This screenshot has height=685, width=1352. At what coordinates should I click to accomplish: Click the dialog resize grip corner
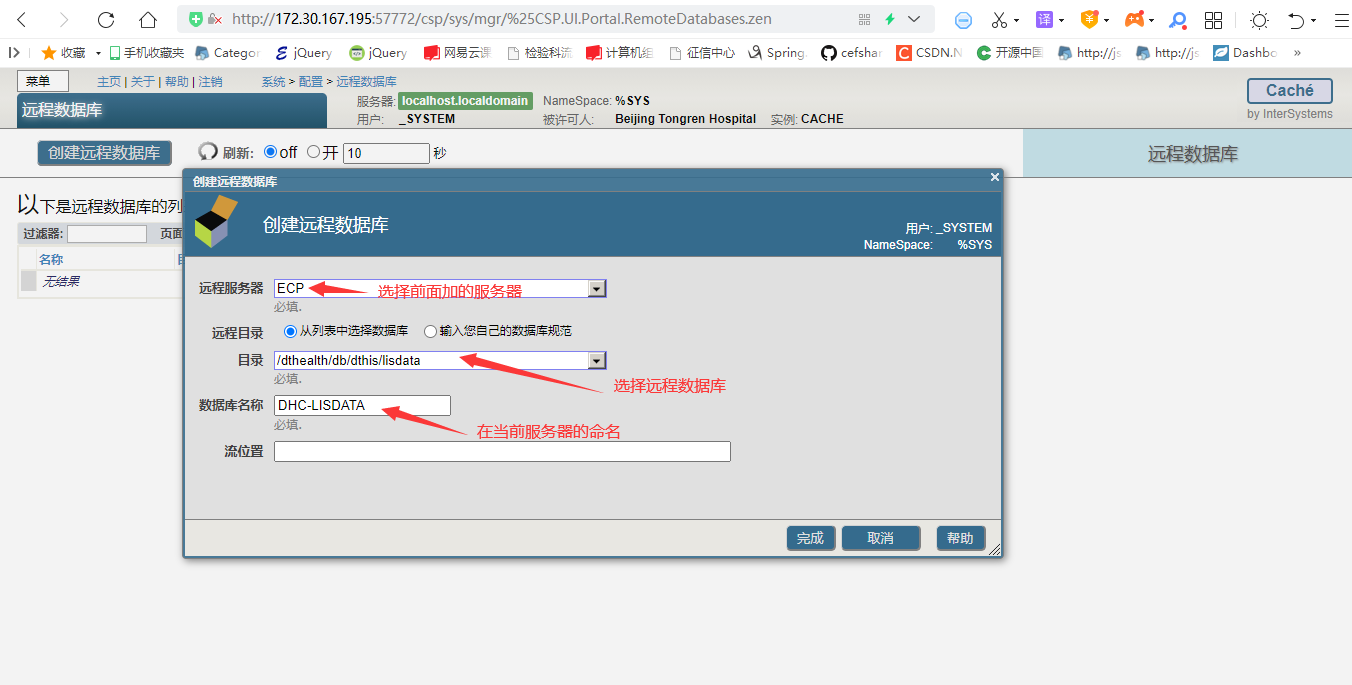tap(994, 549)
